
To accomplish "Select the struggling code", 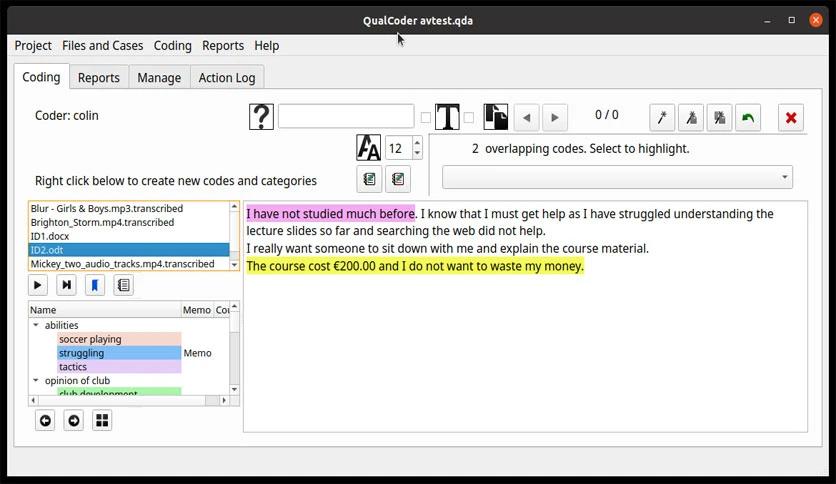I will 119,353.
